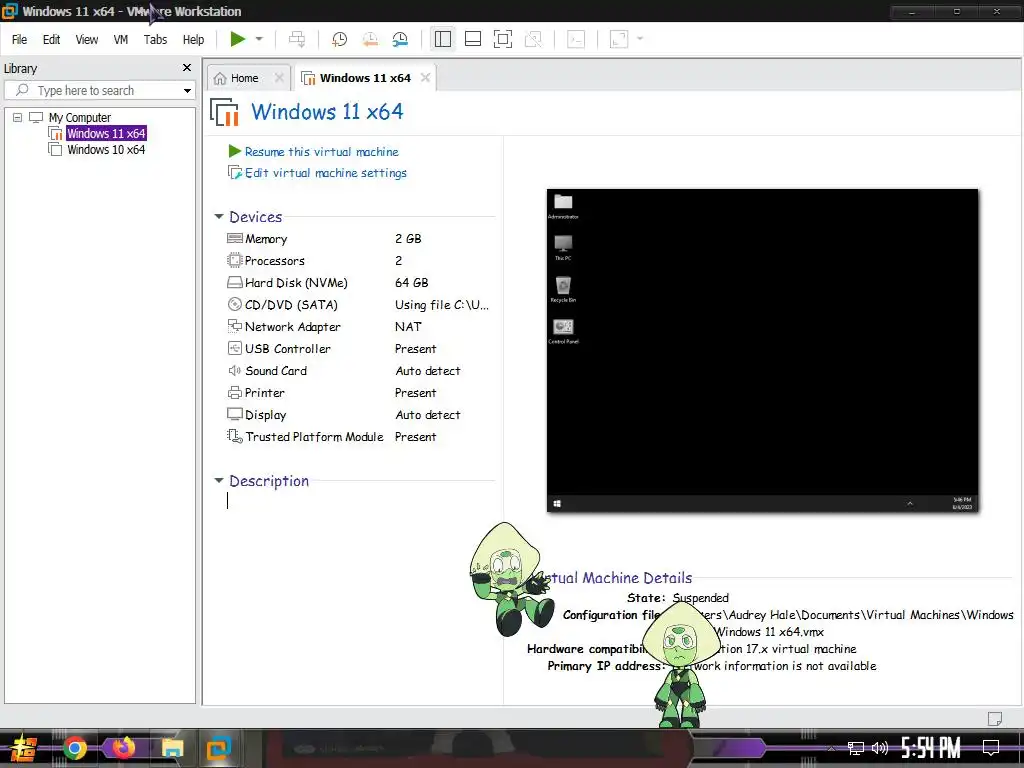The image size is (1024, 768).
Task: Open USB Controller device settings
Action: [x=288, y=349]
